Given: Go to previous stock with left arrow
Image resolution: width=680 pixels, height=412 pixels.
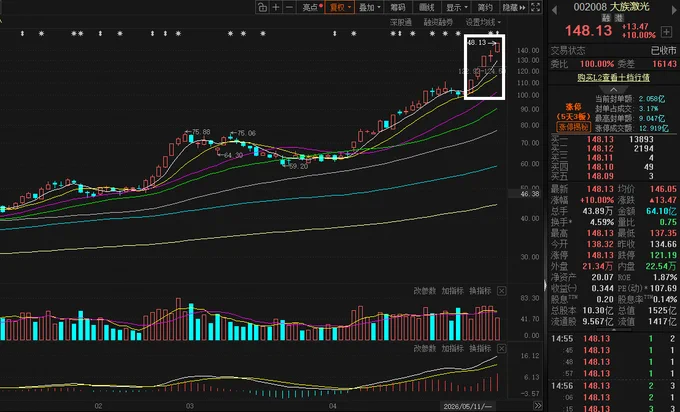Looking at the screenshot, I should click(554, 10).
